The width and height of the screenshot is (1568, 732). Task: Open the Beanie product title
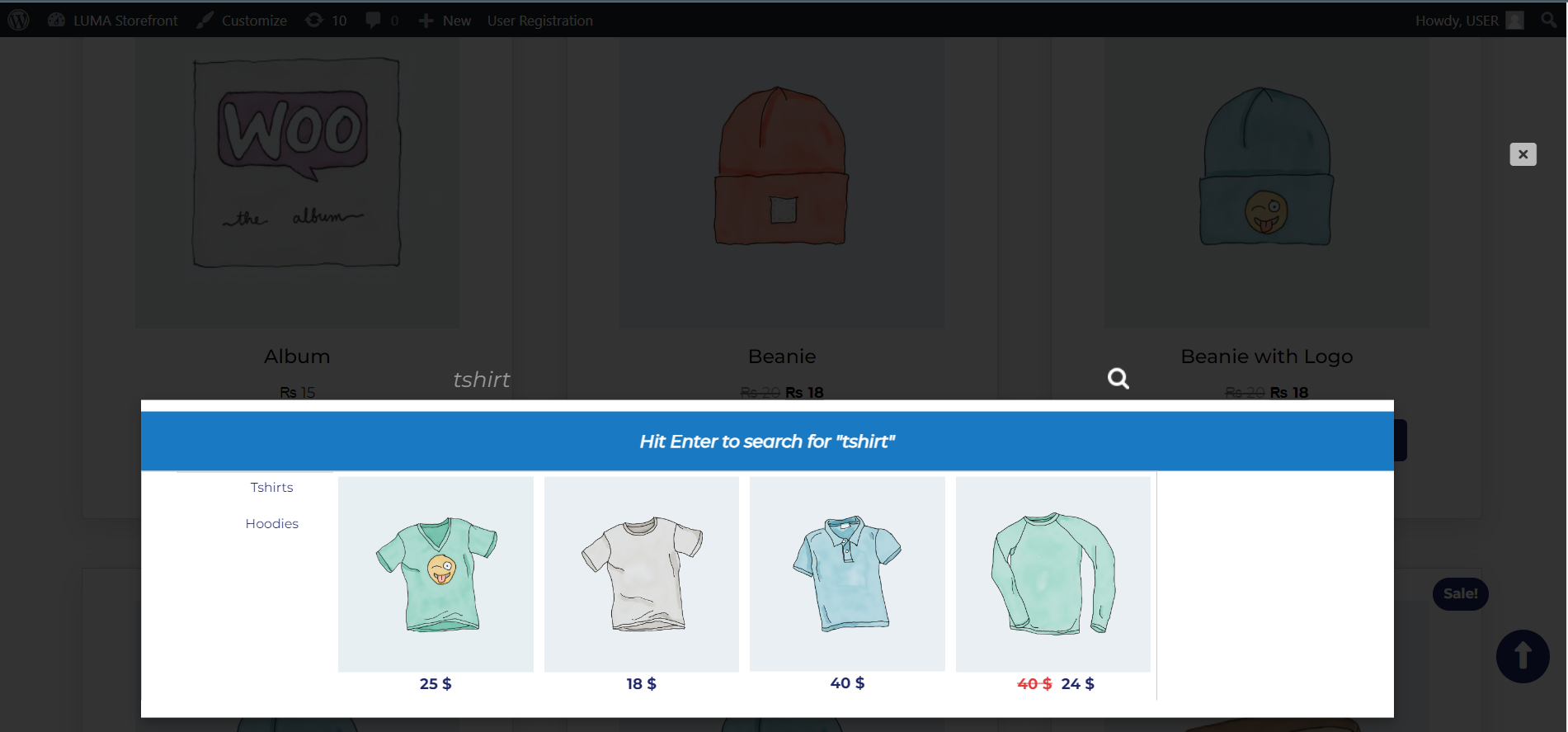click(782, 357)
